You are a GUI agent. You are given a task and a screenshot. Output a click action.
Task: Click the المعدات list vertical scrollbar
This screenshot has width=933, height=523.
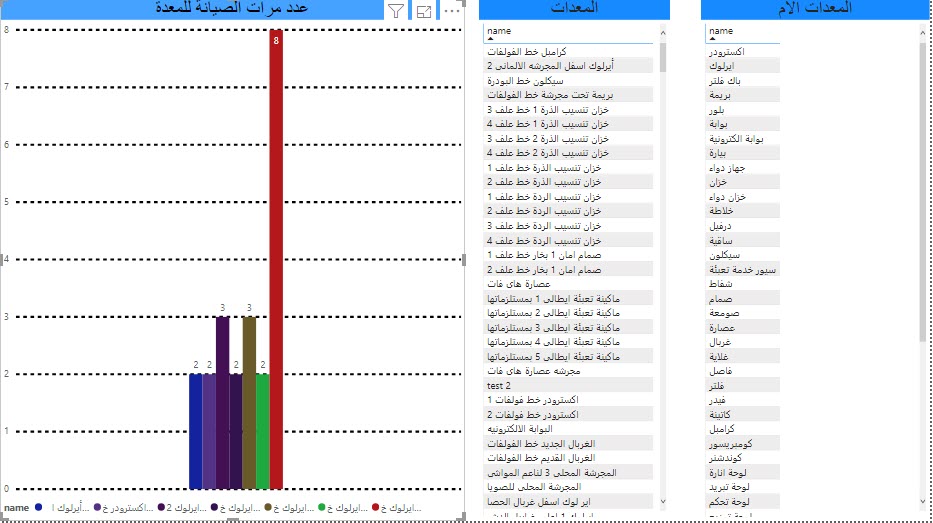point(663,57)
